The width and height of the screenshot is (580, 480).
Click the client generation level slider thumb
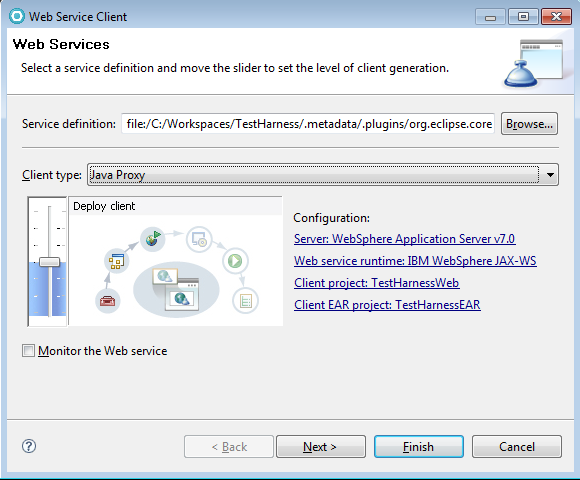pos(50,262)
